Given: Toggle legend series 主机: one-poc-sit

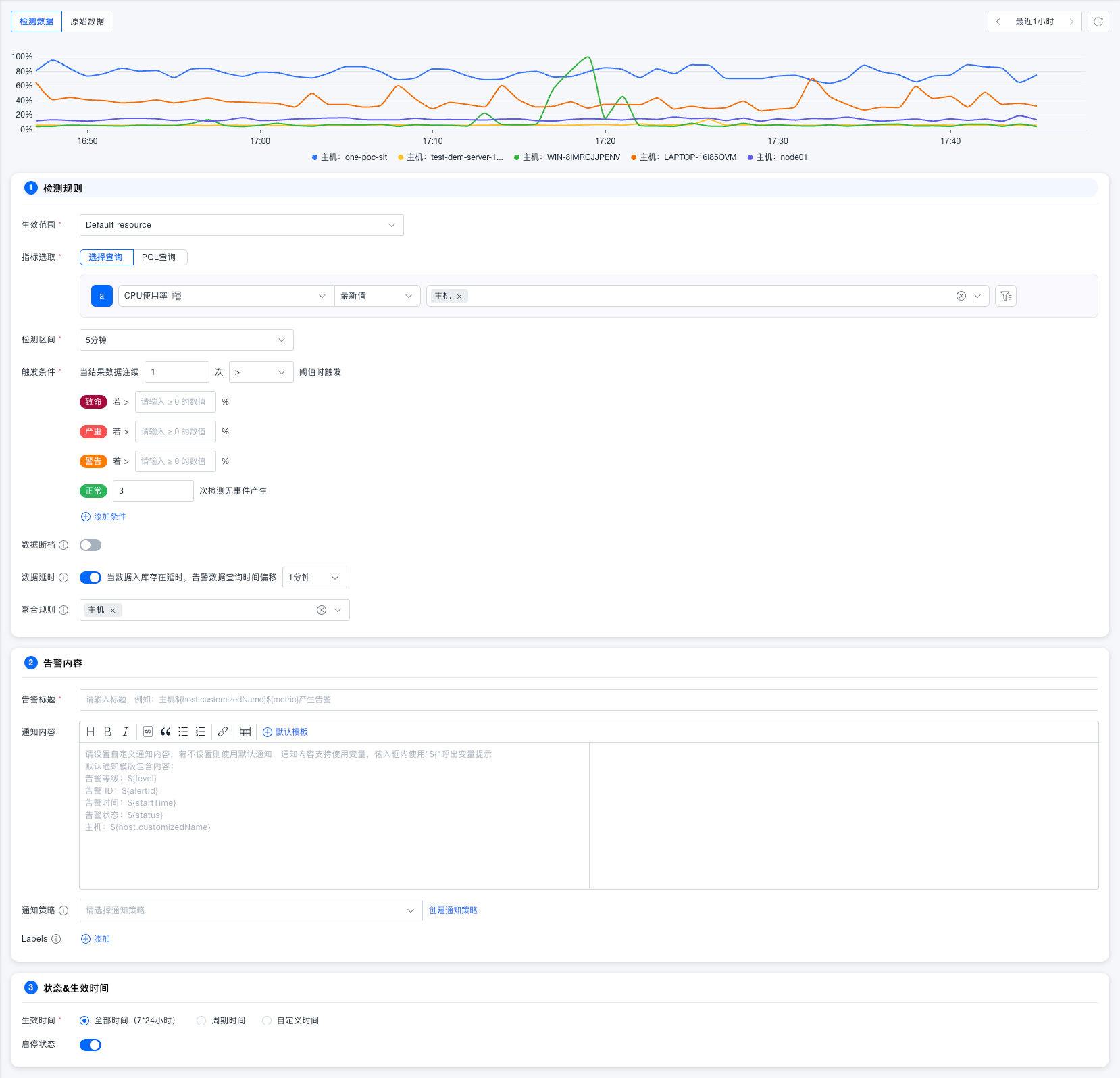Looking at the screenshot, I should (x=350, y=157).
